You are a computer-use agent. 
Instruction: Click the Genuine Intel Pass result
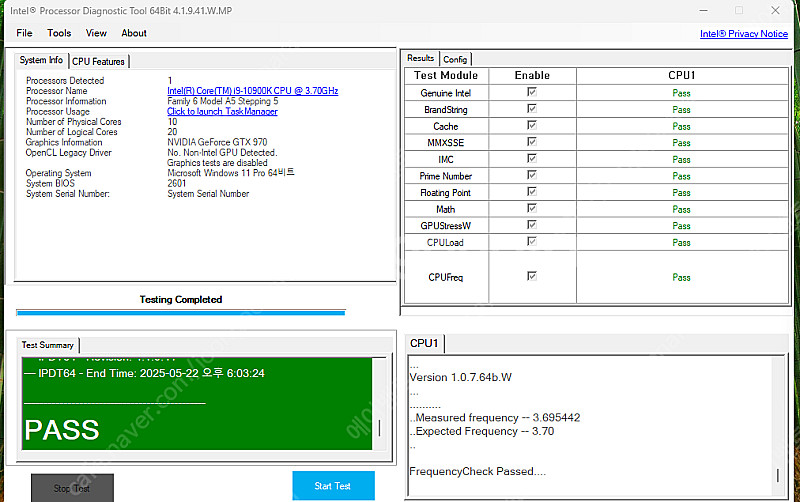pyautogui.click(x=681, y=93)
